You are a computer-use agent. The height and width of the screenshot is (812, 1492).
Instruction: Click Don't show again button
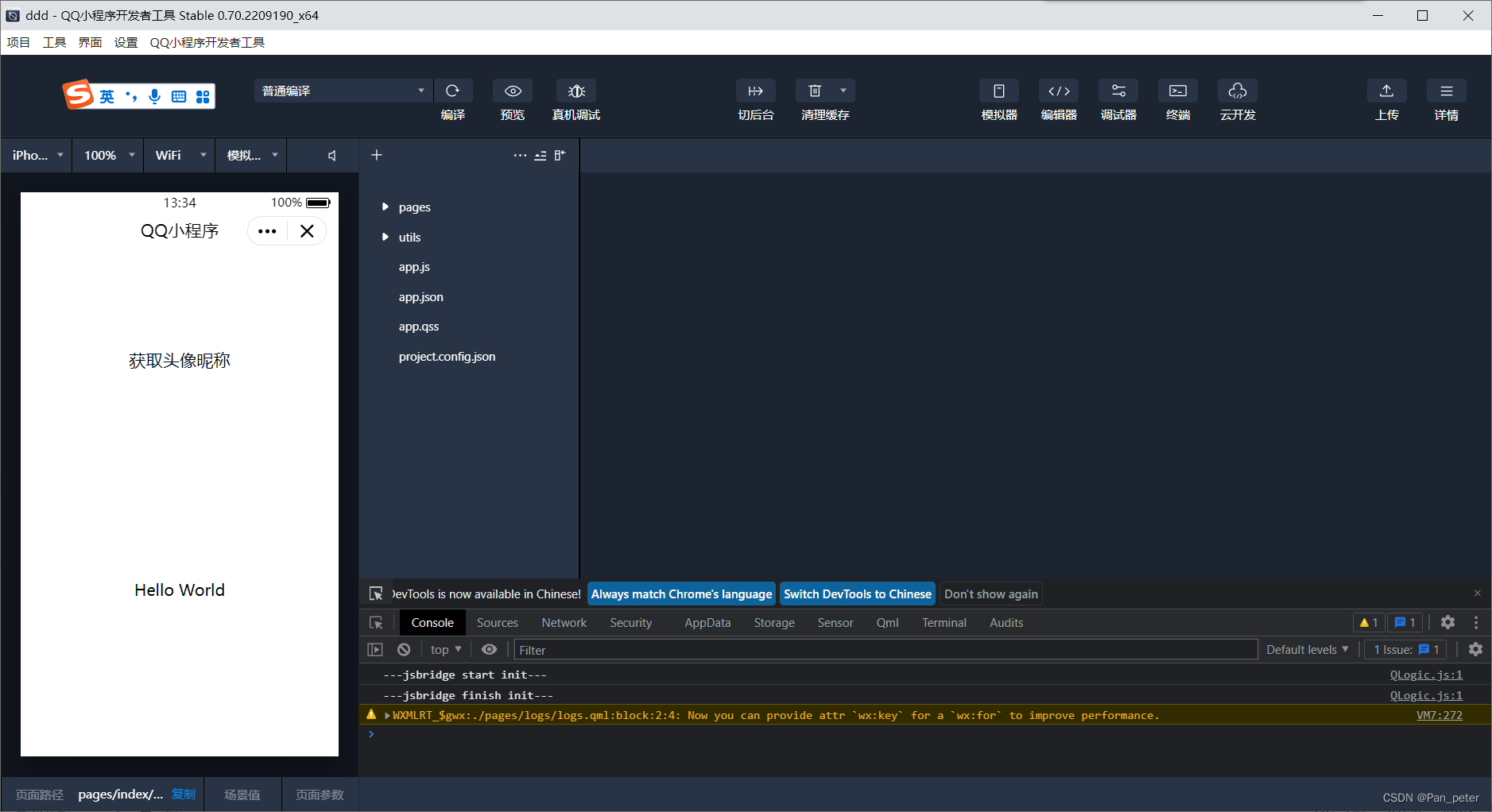click(991, 594)
